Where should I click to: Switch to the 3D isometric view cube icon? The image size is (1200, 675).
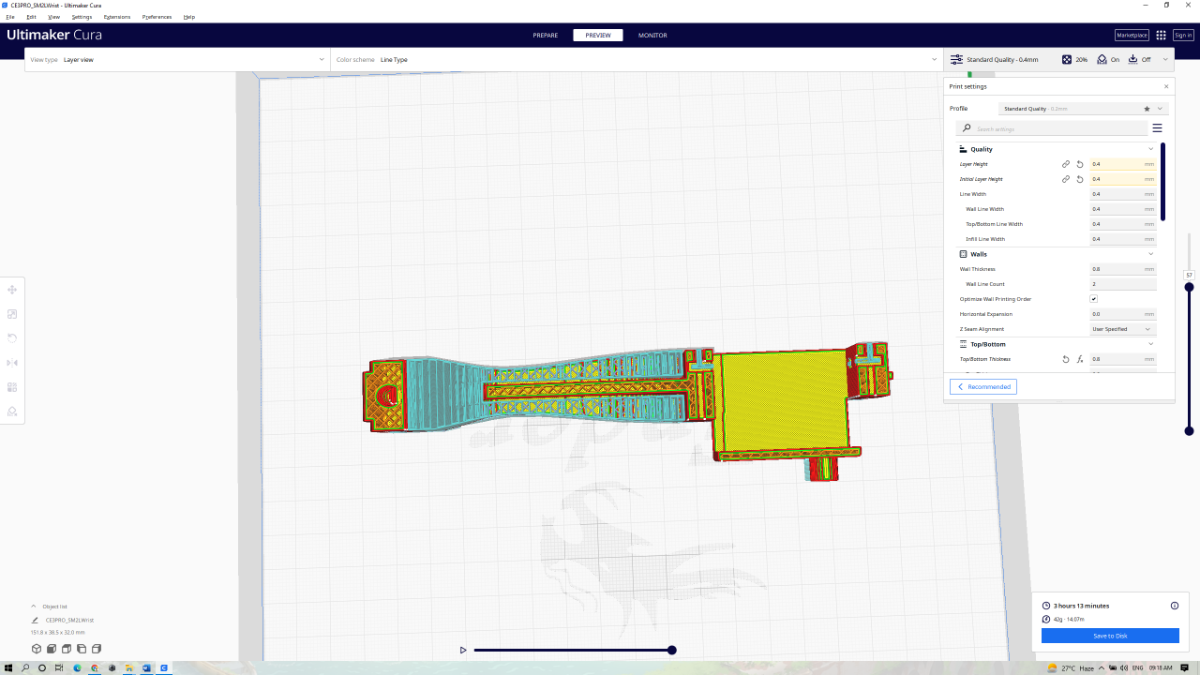[37, 648]
